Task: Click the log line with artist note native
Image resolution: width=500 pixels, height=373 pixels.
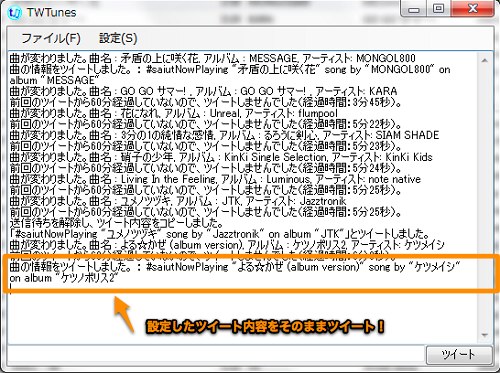Action: (215, 179)
